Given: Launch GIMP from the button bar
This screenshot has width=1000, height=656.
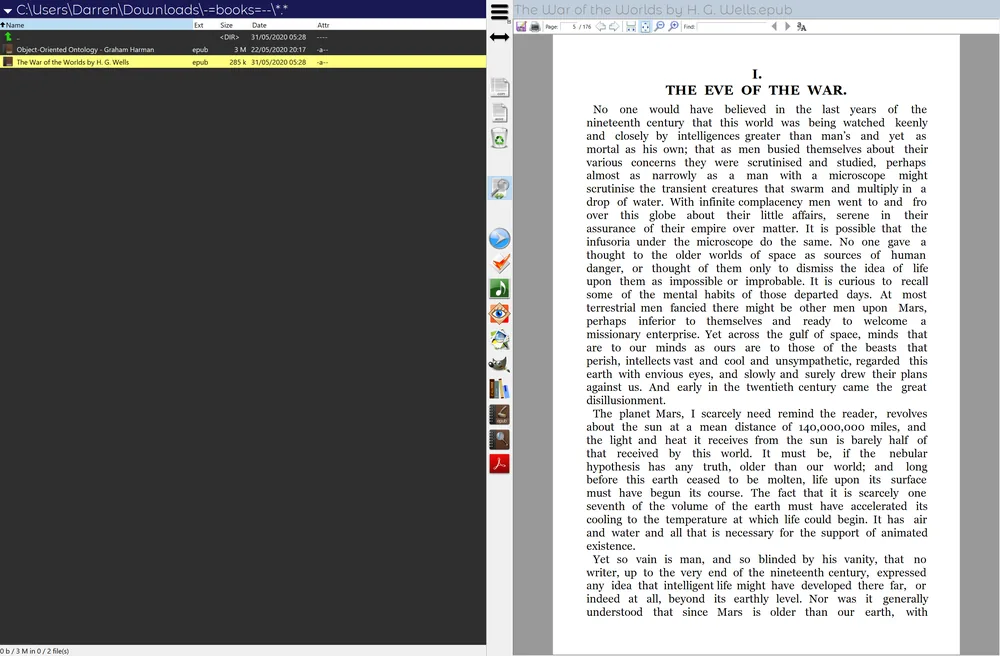Looking at the screenshot, I should point(499,364).
